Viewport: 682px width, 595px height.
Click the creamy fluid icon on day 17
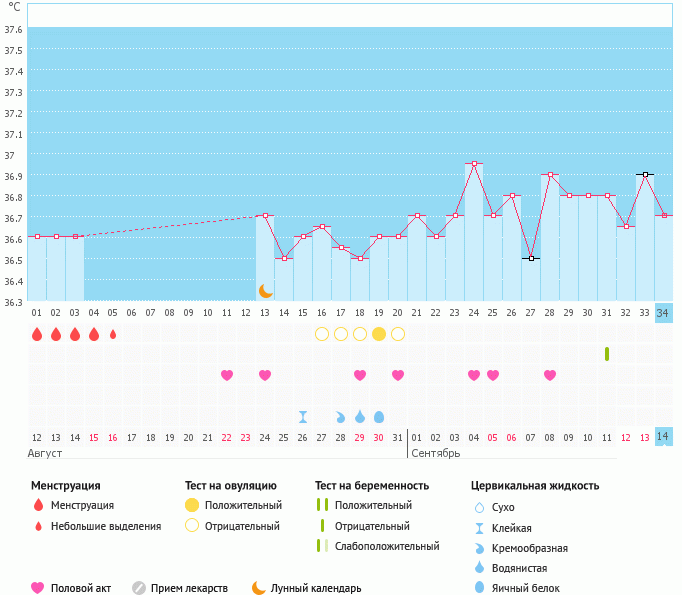341,416
